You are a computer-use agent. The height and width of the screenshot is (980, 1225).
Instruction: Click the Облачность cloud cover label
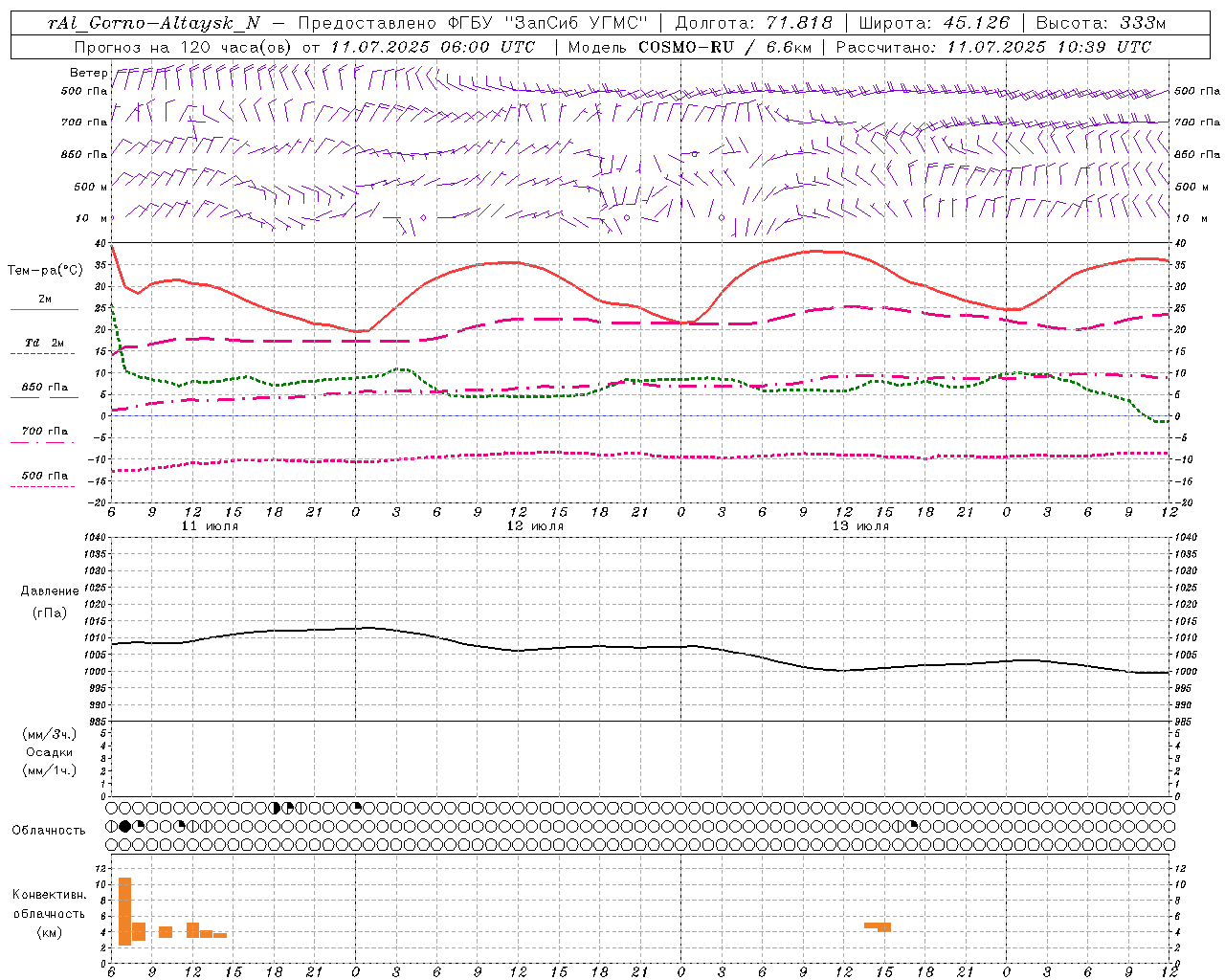49,831
